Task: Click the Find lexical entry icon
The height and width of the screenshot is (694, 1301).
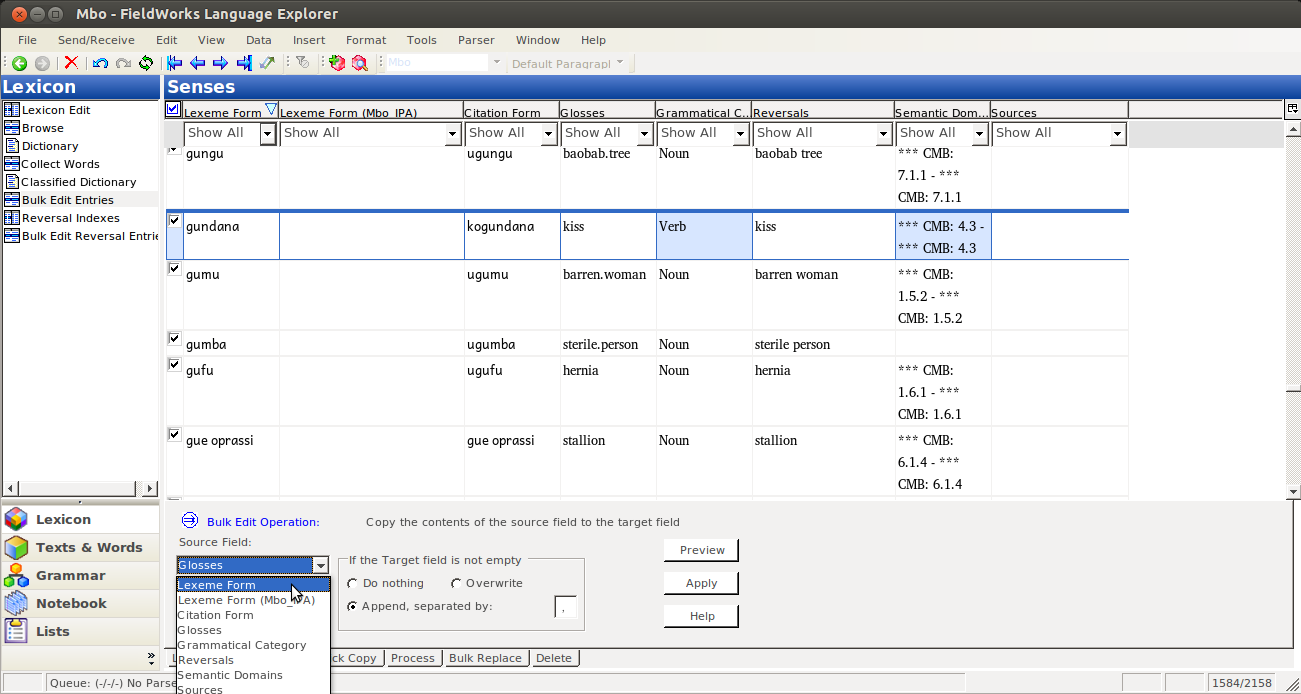Action: [x=360, y=63]
